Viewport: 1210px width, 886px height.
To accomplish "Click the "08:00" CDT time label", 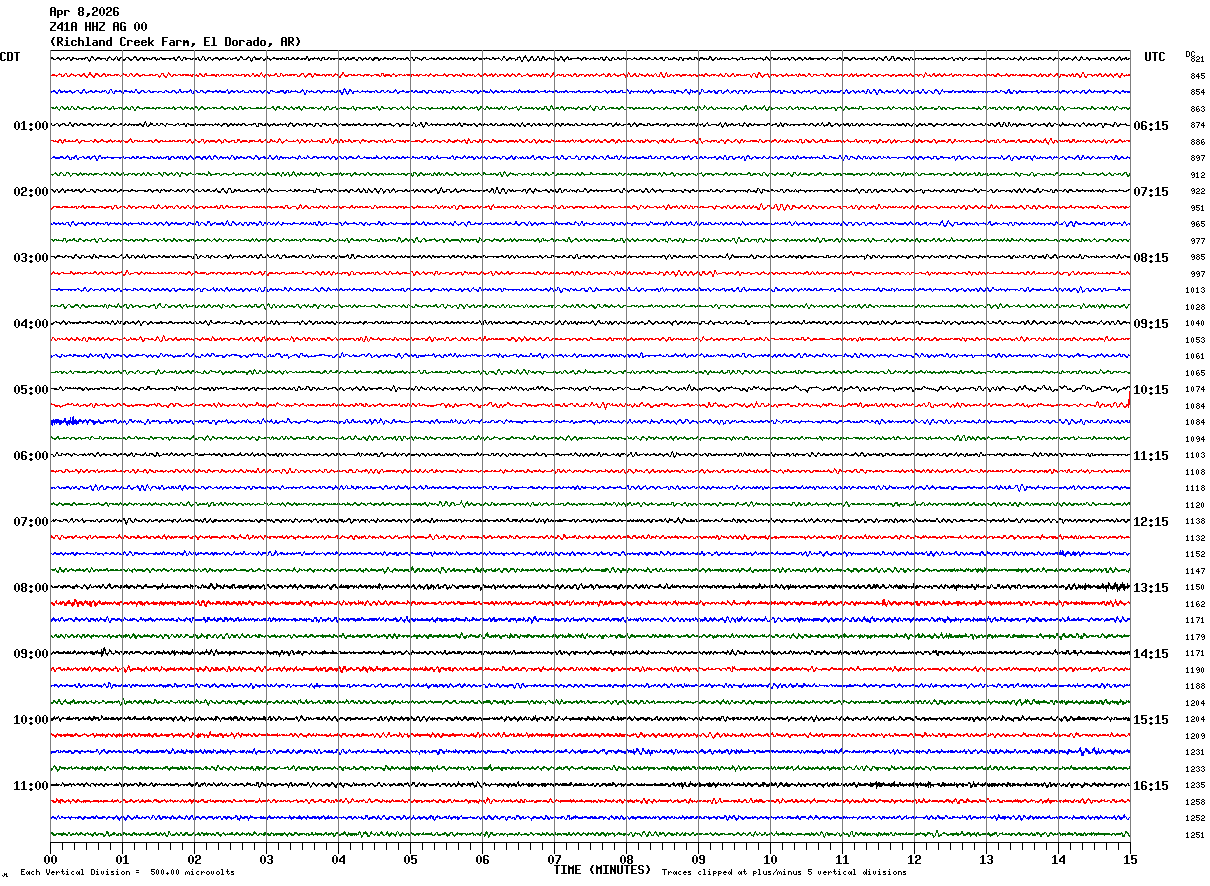I will tap(31, 588).
